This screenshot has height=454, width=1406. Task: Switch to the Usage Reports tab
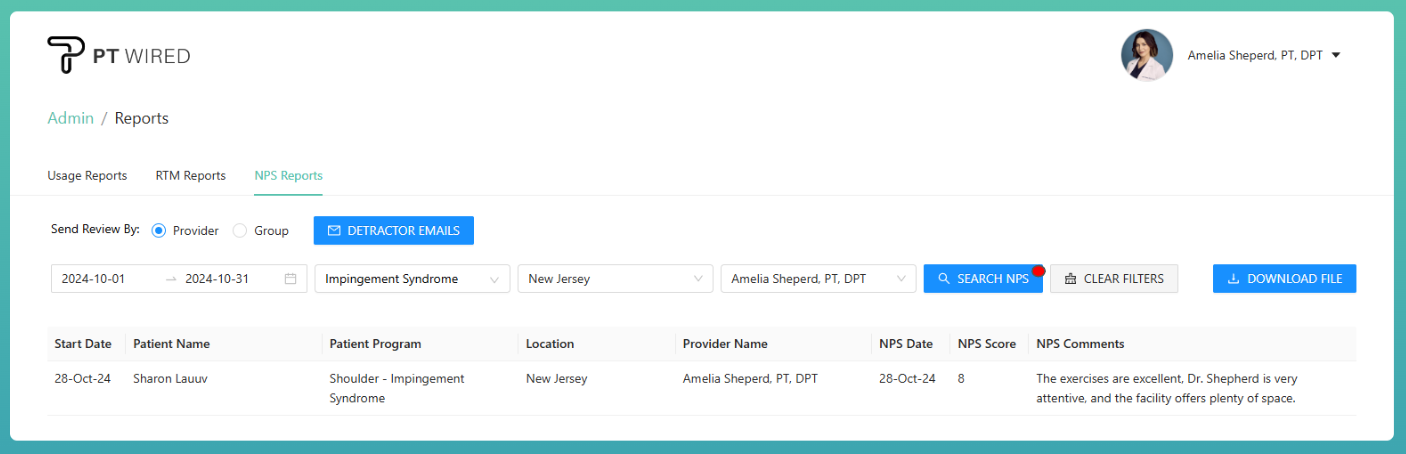(87, 176)
